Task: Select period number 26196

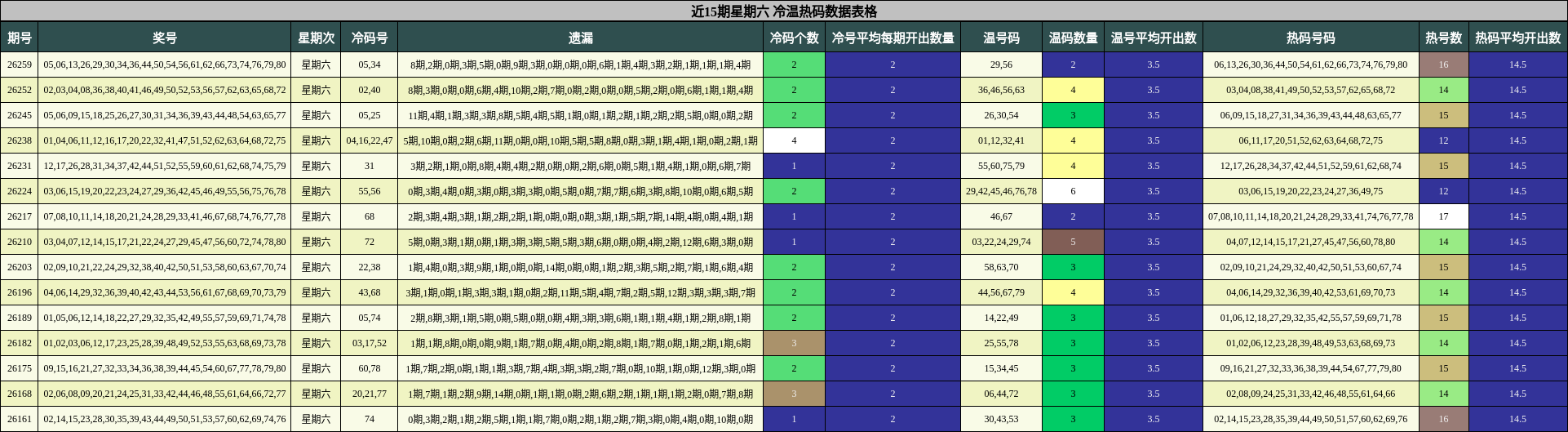Action: point(20,292)
